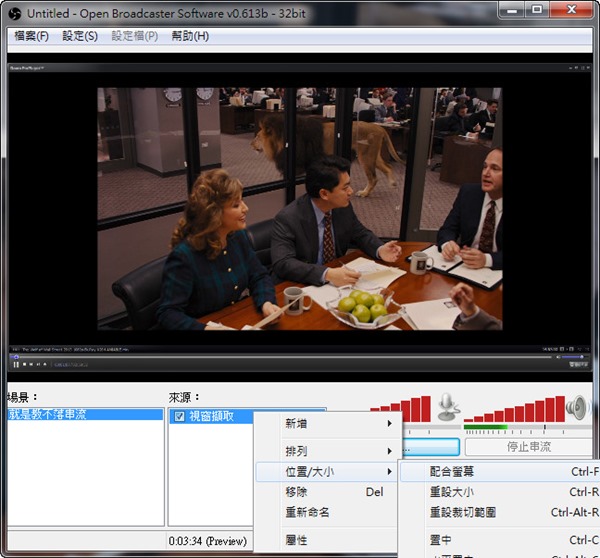The width and height of the screenshot is (600, 558).
Task: Choose 重新命名 from the context menu
Action: (x=325, y=512)
